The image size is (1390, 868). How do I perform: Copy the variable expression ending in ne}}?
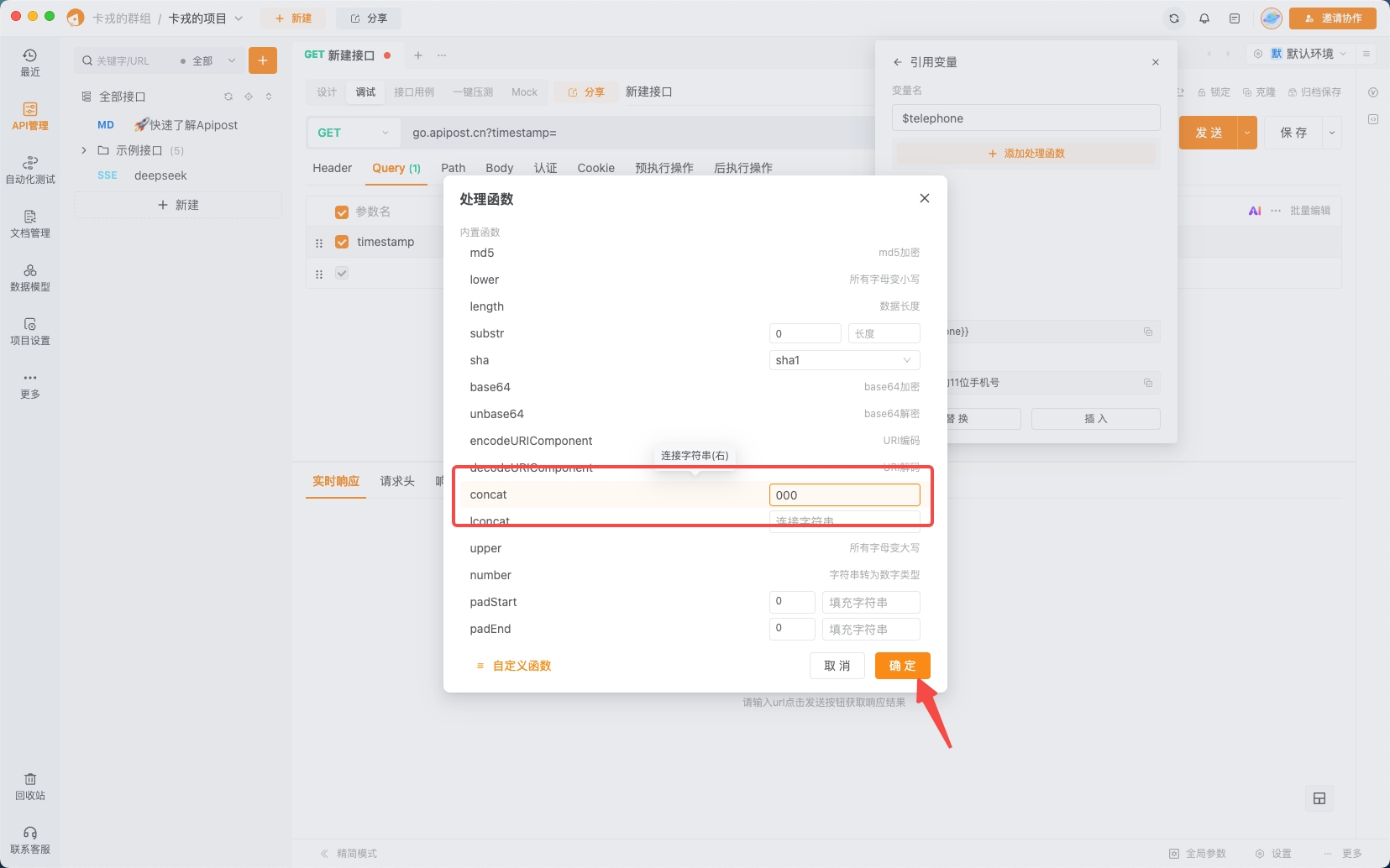(1148, 332)
